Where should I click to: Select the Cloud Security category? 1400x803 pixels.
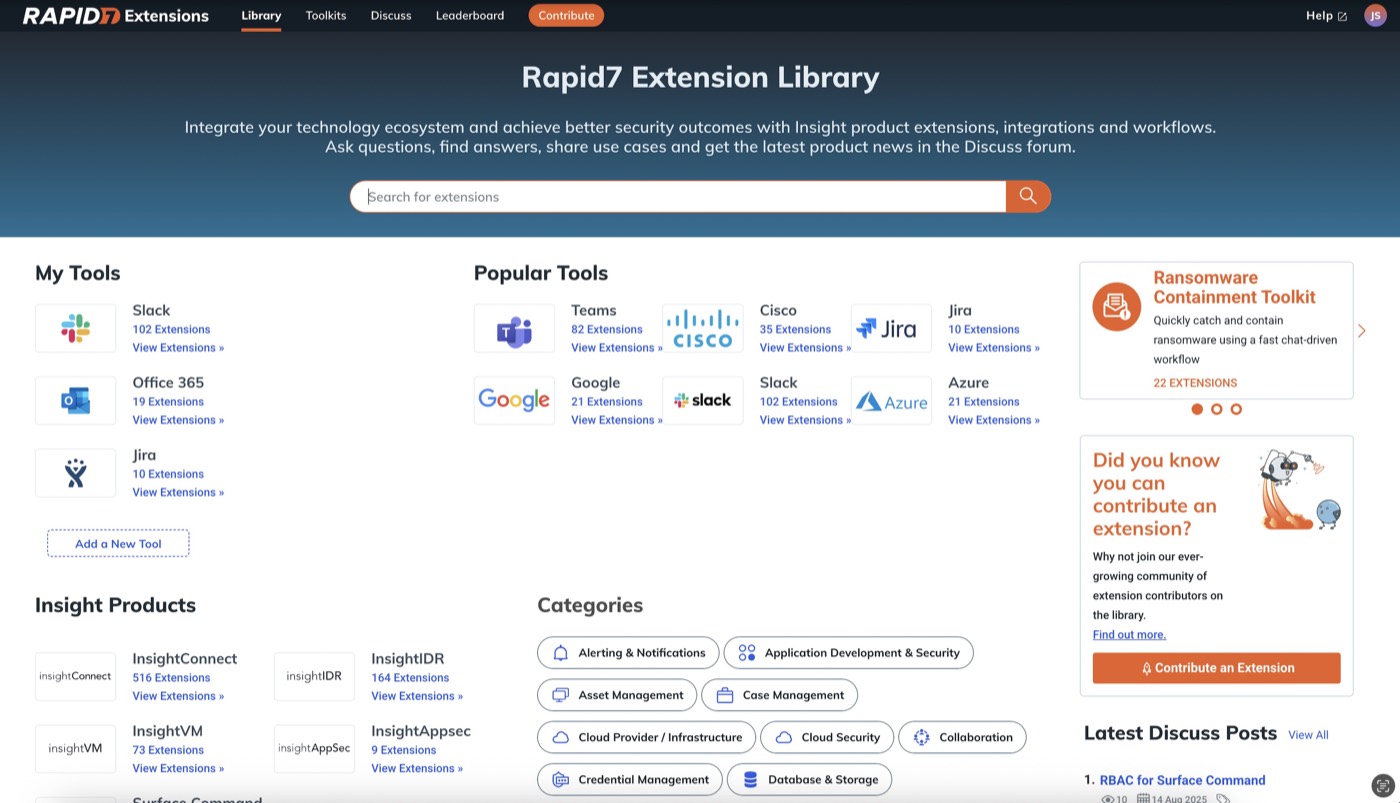pos(827,737)
